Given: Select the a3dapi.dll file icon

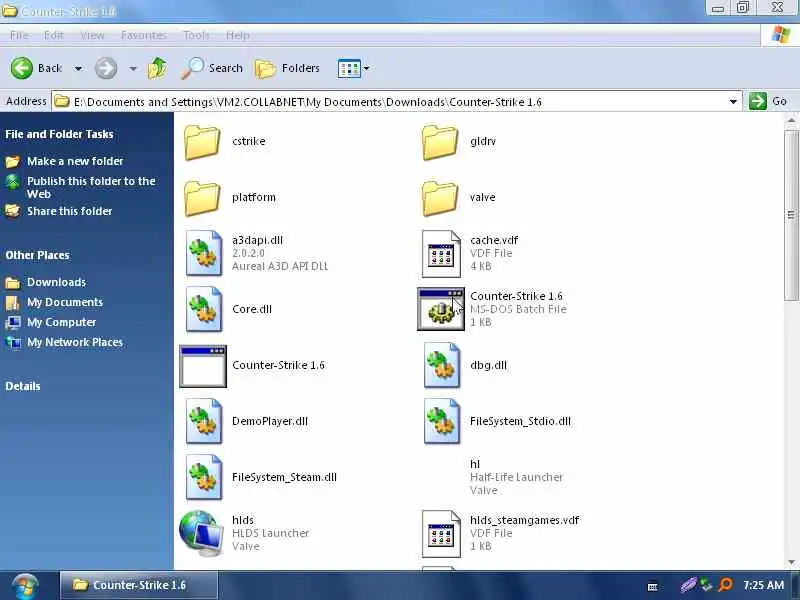Looking at the screenshot, I should (x=204, y=253).
